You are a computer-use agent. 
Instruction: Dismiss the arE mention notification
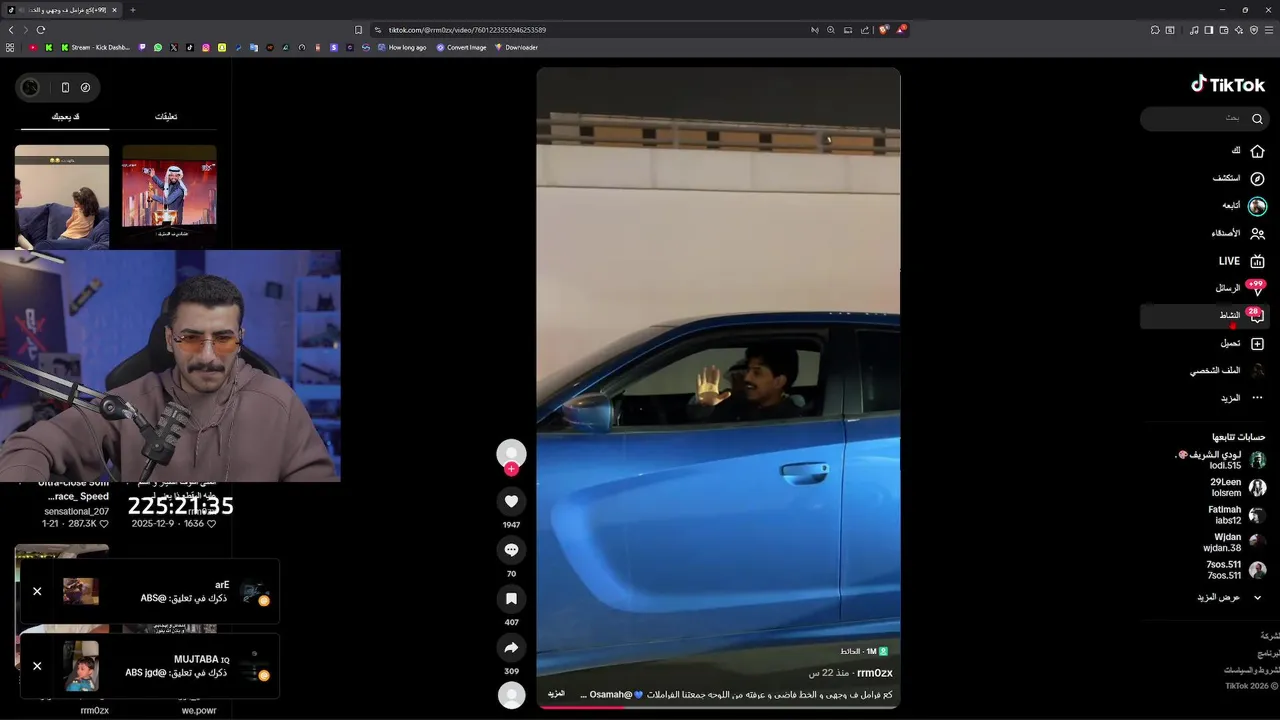37,591
